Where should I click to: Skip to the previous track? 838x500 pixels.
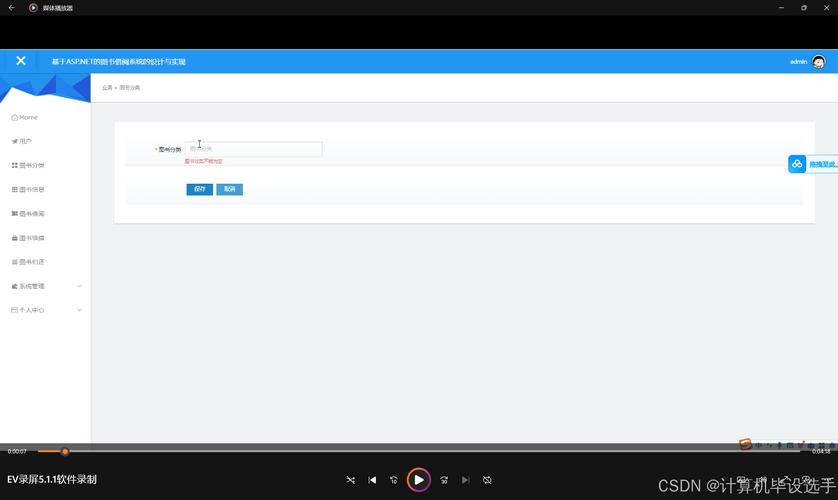(x=372, y=480)
